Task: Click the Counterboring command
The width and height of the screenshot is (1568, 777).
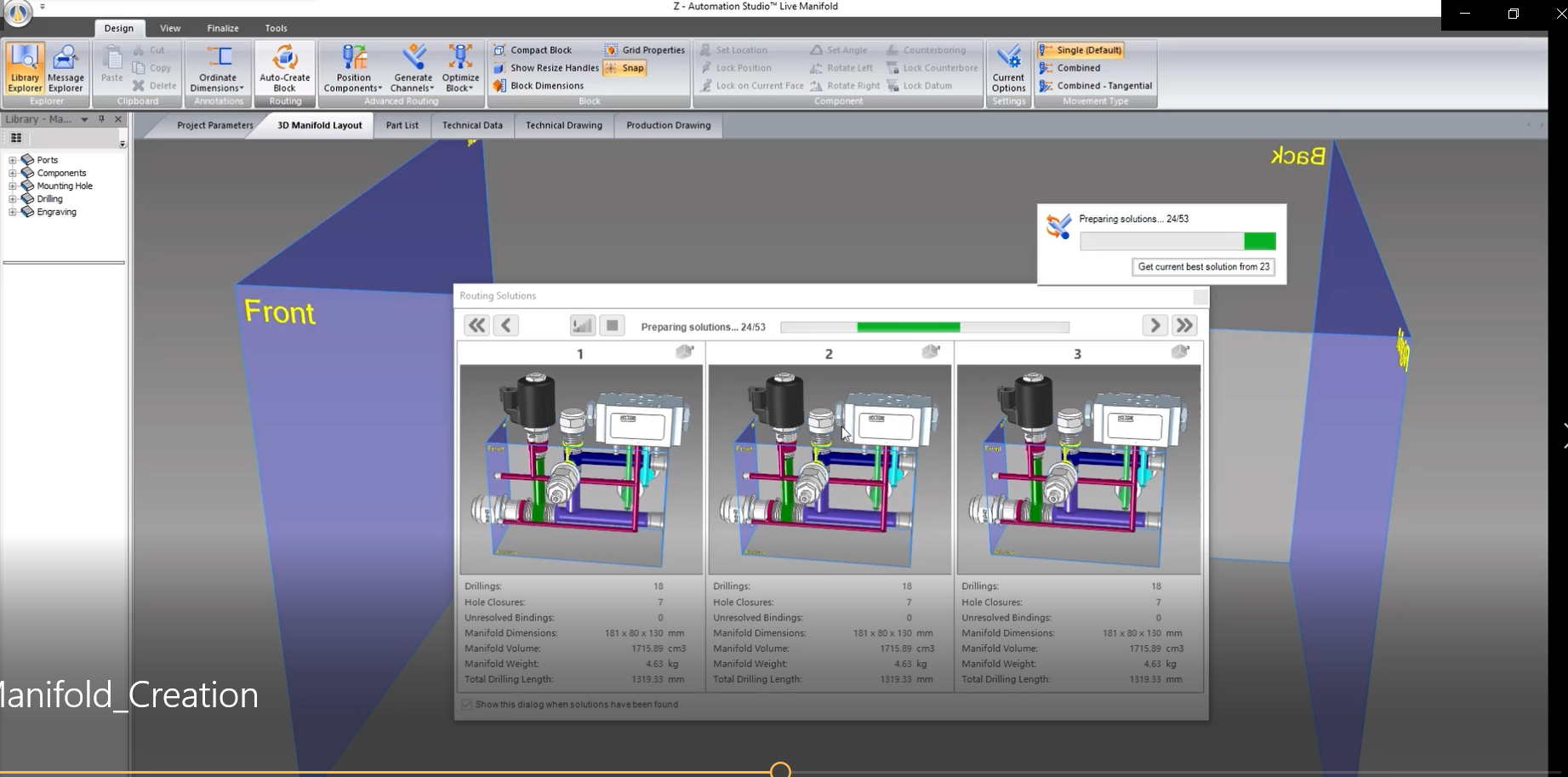Action: pos(926,50)
